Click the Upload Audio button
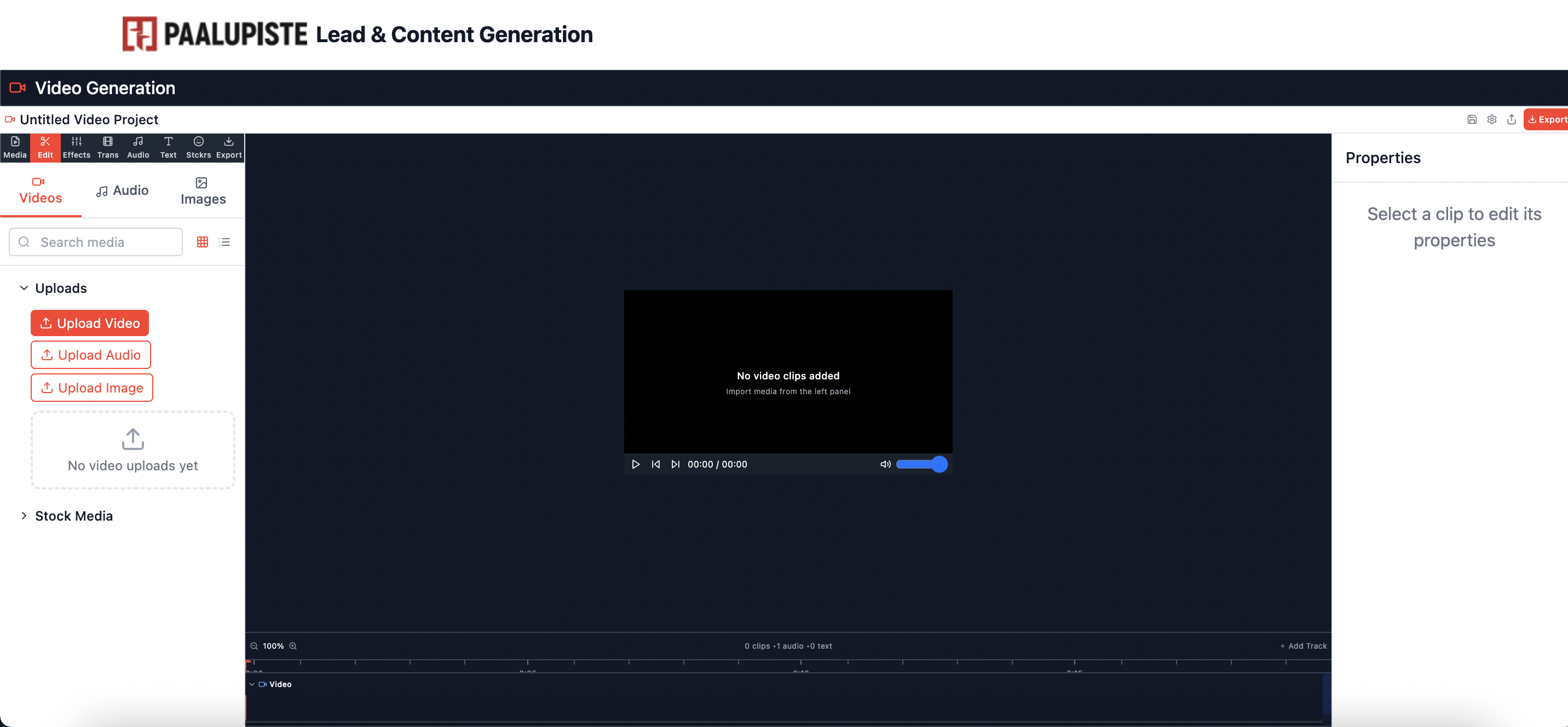The image size is (1568, 727). coord(91,355)
